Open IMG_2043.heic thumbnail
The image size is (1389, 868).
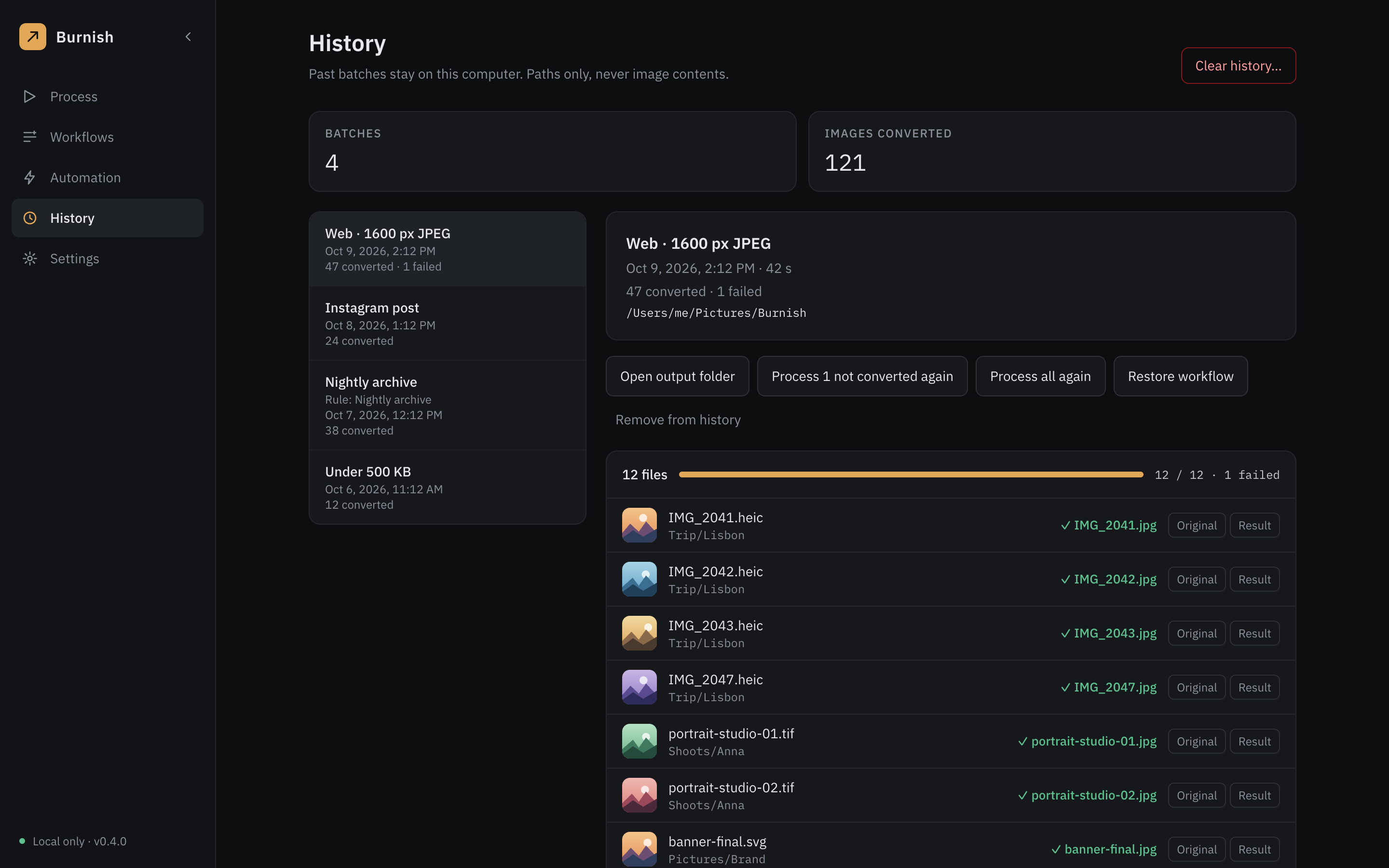[x=640, y=633]
